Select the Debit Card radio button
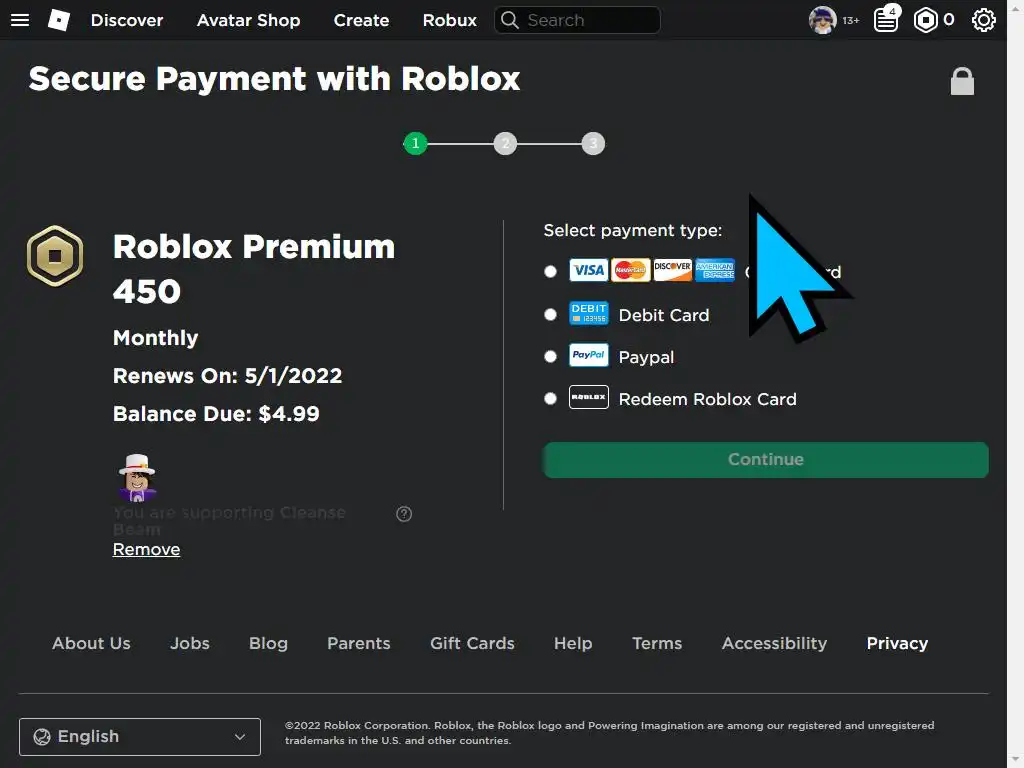Image resolution: width=1024 pixels, height=768 pixels. (551, 315)
